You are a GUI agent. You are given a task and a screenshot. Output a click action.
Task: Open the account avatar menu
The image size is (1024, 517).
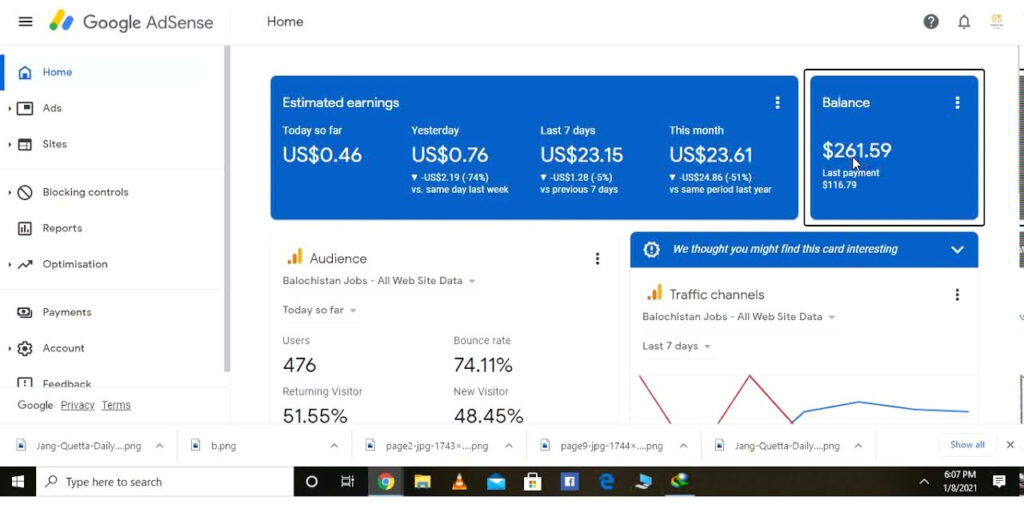997,22
